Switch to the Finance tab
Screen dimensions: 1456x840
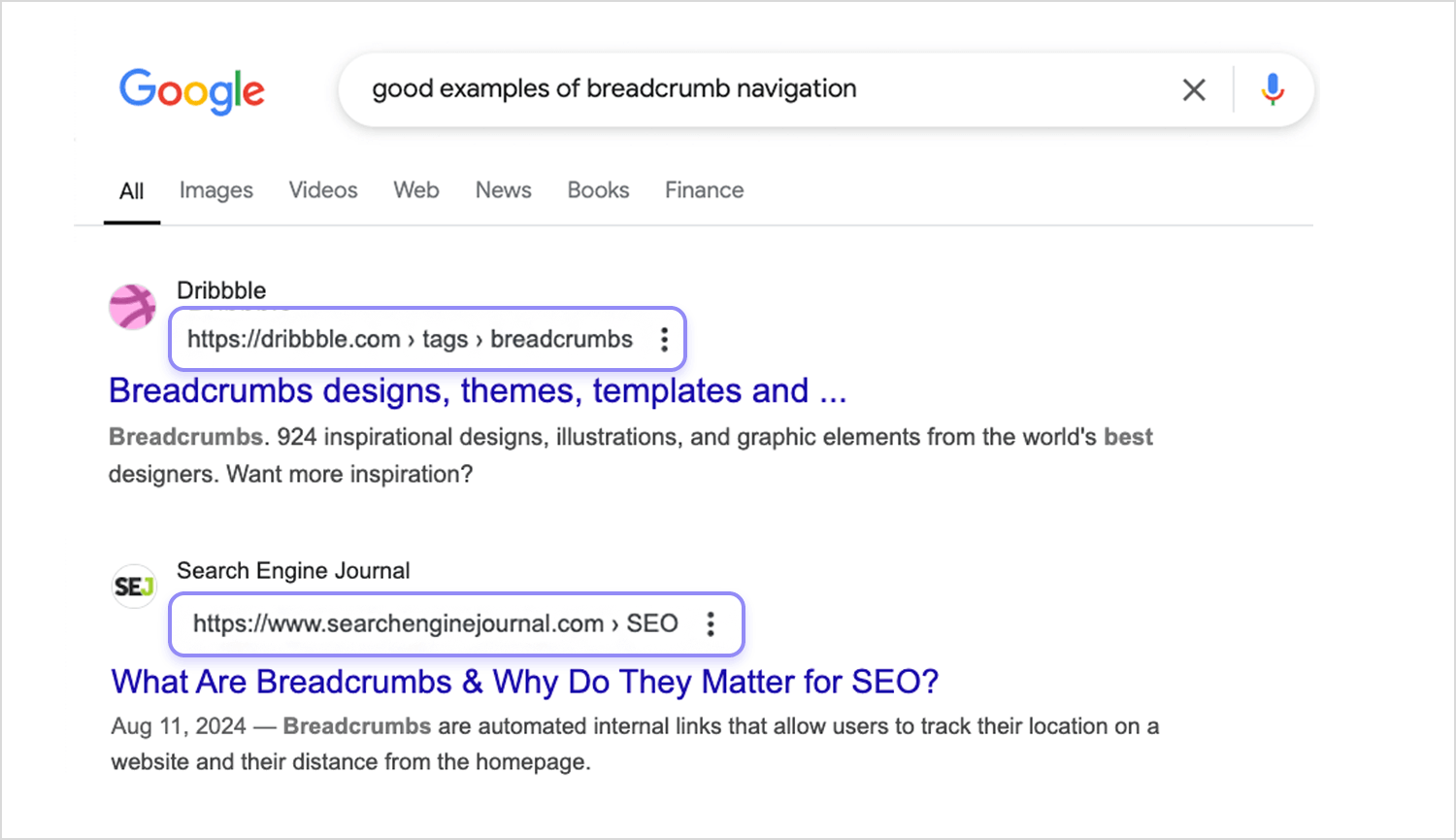(x=705, y=190)
